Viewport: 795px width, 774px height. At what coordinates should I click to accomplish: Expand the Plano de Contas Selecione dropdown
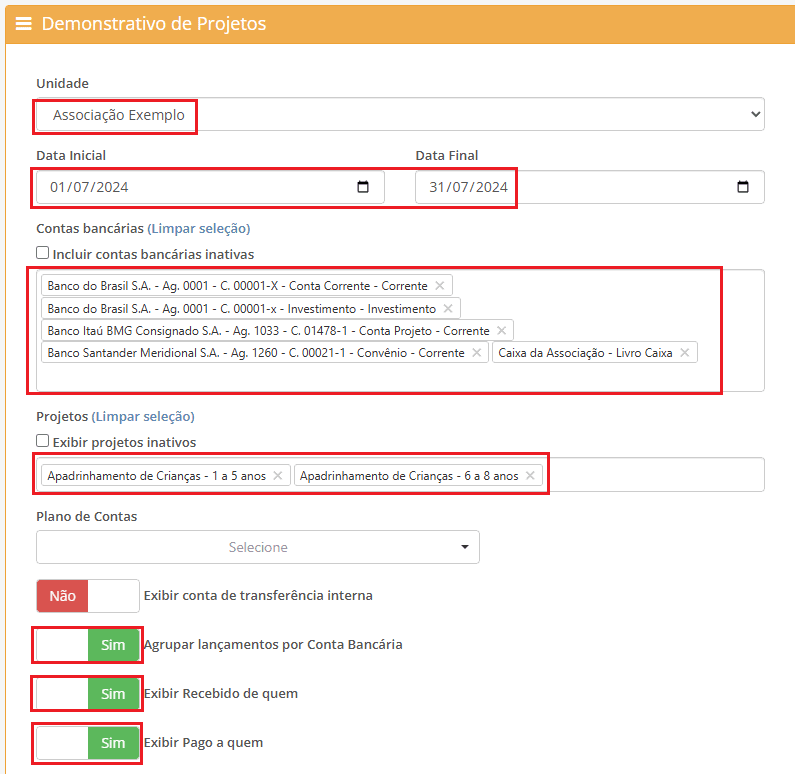(x=258, y=547)
